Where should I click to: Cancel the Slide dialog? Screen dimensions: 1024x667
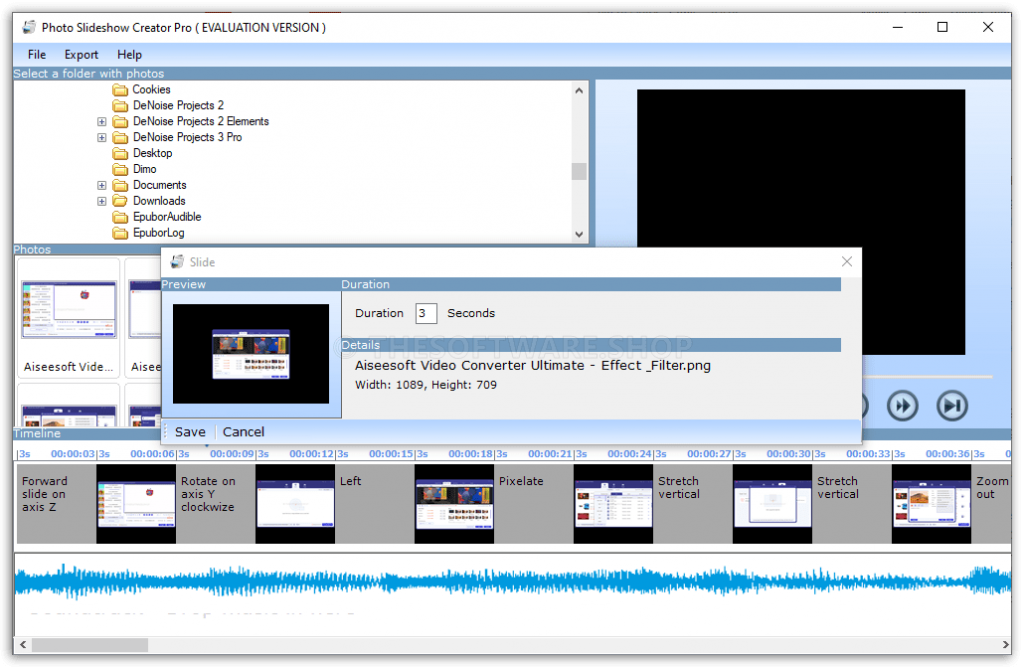pyautogui.click(x=243, y=431)
